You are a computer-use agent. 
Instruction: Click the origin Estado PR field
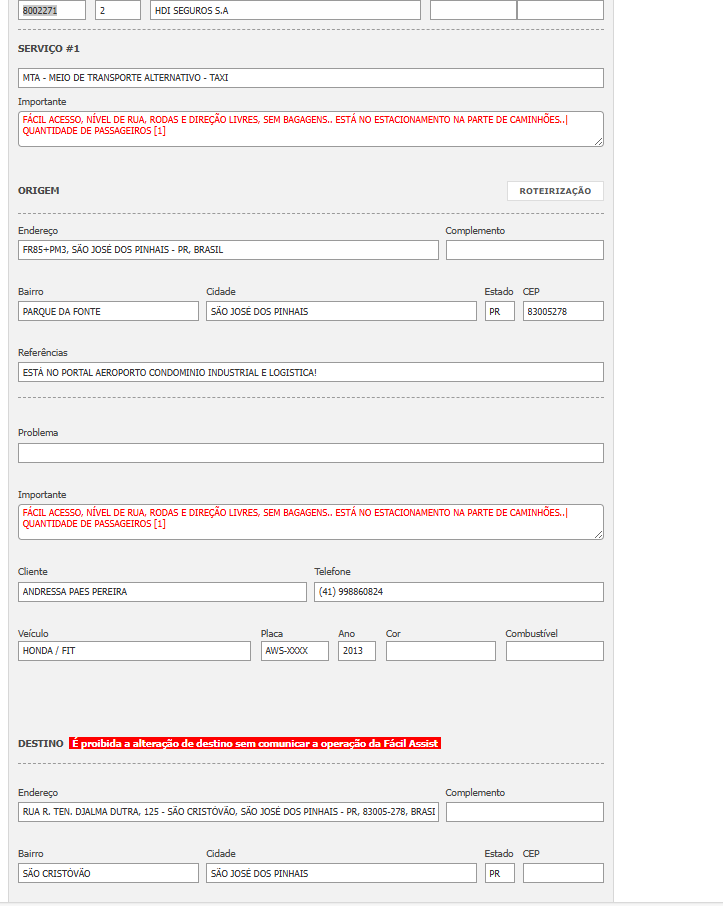[x=499, y=311]
